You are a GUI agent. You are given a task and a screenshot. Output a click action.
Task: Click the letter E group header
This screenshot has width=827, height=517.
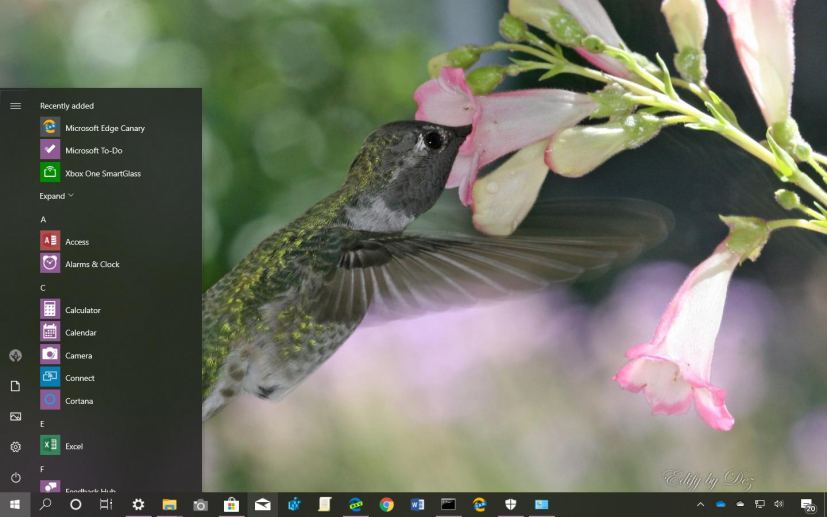(42, 424)
